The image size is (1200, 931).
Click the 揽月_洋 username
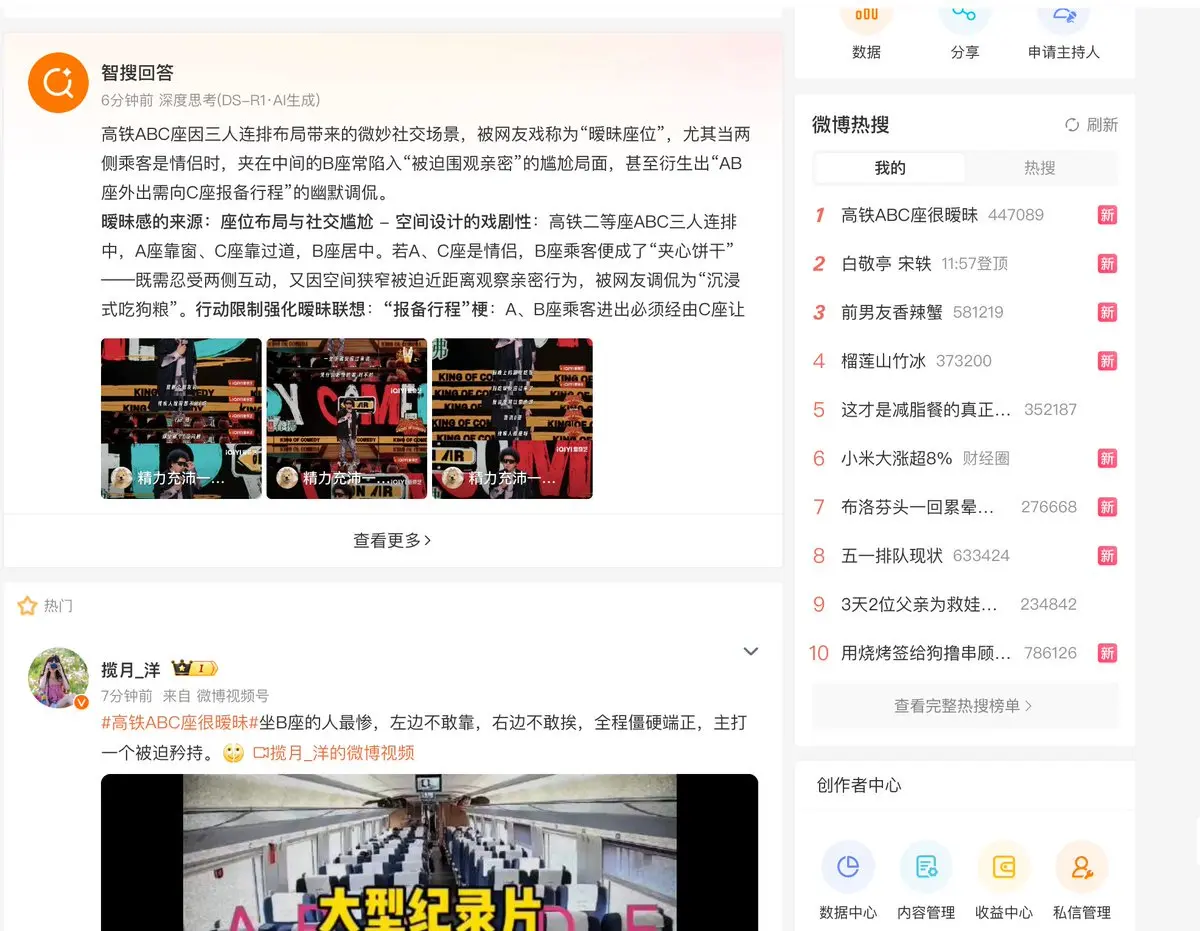pyautogui.click(x=131, y=669)
